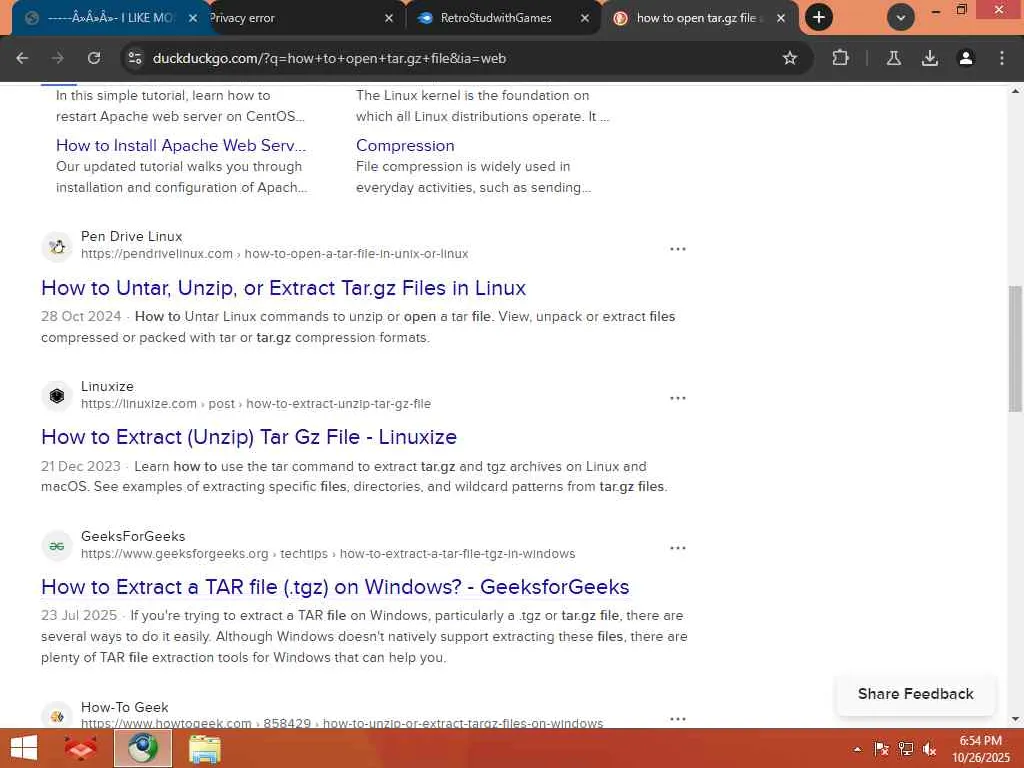Click the page vertical scrollbar thumb

[x=1015, y=349]
